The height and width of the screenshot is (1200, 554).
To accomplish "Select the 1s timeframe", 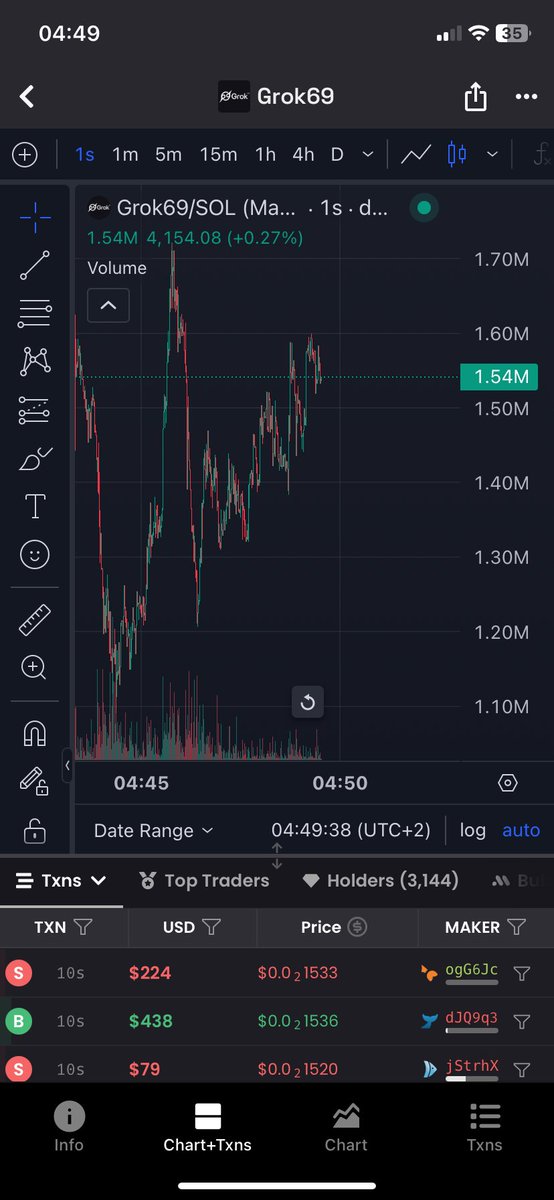I will (x=85, y=155).
